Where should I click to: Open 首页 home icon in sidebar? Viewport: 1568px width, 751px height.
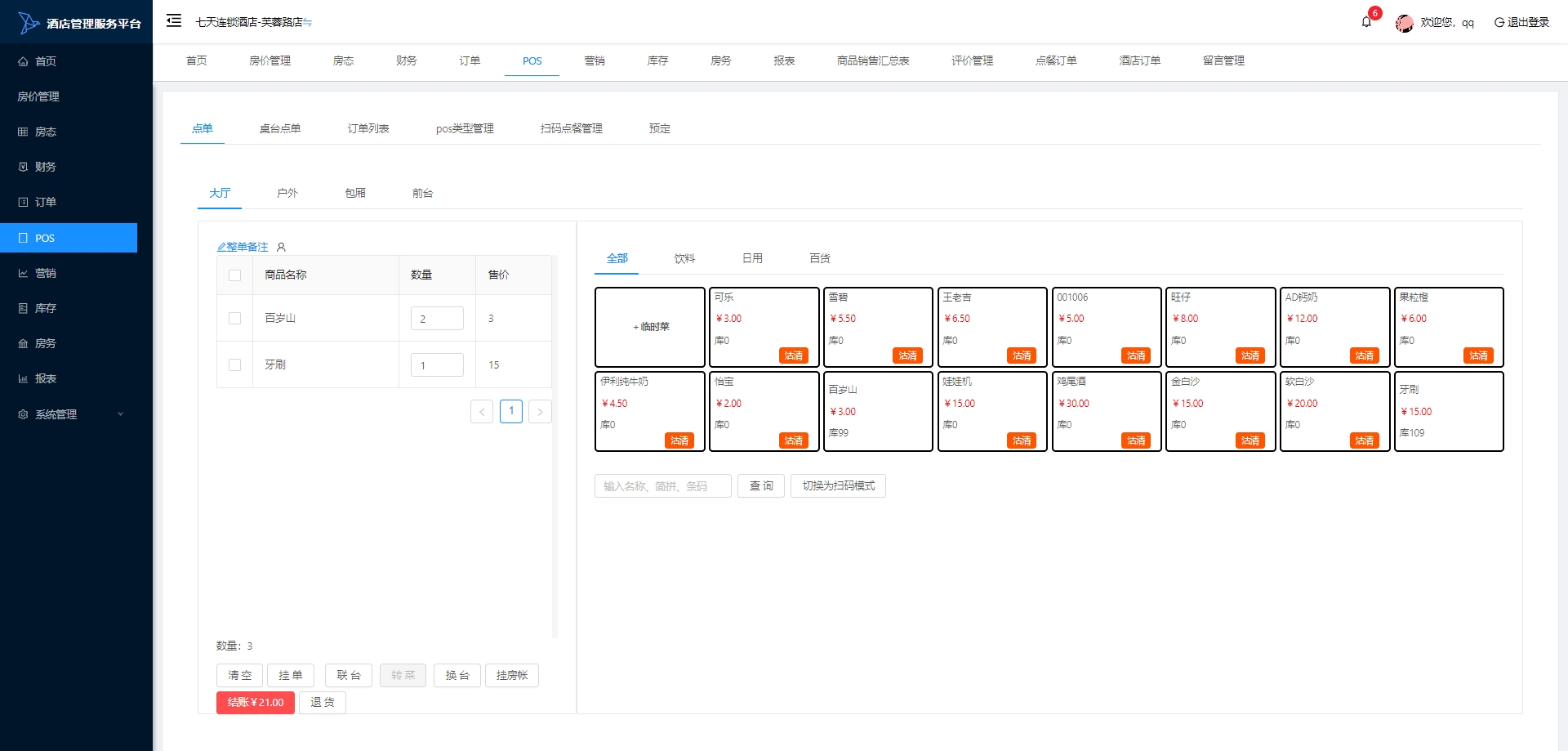23,61
